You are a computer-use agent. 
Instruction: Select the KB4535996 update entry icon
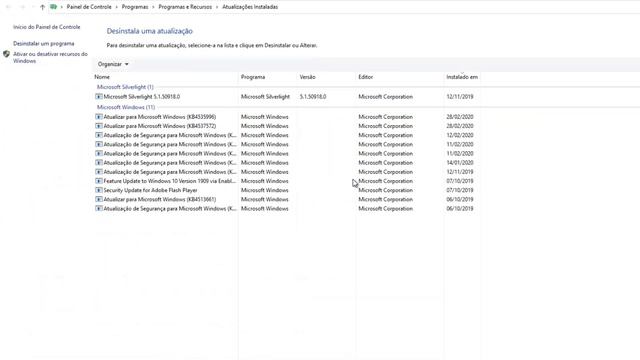[x=98, y=117]
